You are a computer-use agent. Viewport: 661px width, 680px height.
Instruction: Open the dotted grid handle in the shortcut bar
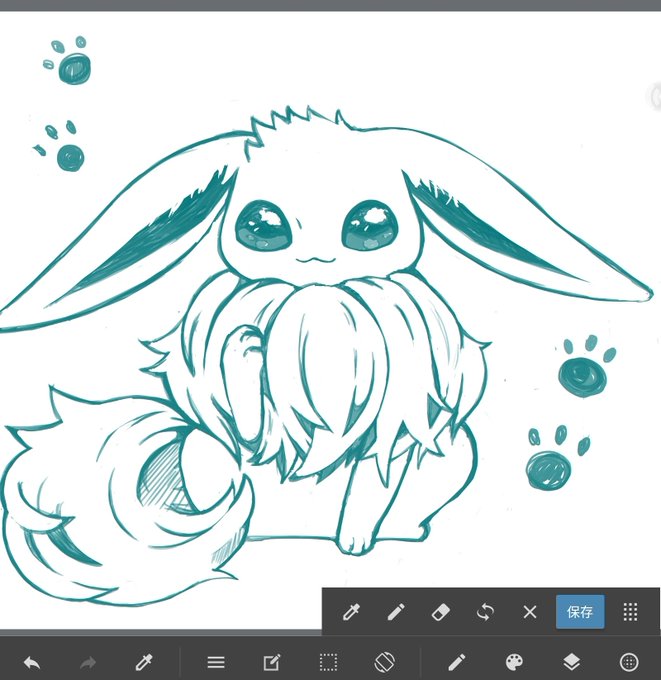pos(630,612)
